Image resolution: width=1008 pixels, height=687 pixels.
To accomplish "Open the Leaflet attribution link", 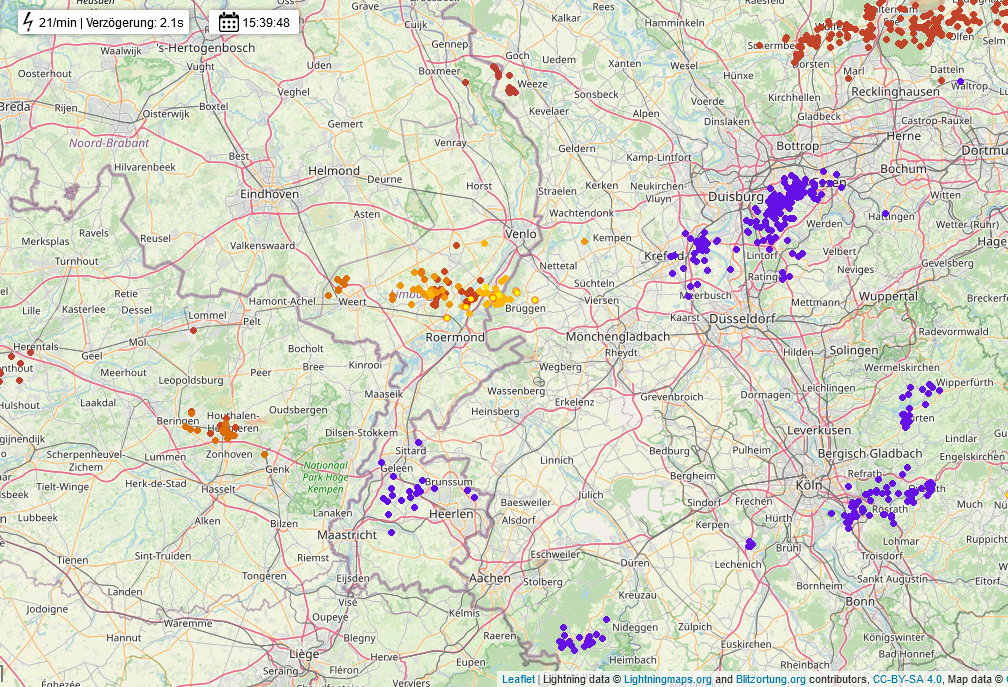I will [x=518, y=679].
